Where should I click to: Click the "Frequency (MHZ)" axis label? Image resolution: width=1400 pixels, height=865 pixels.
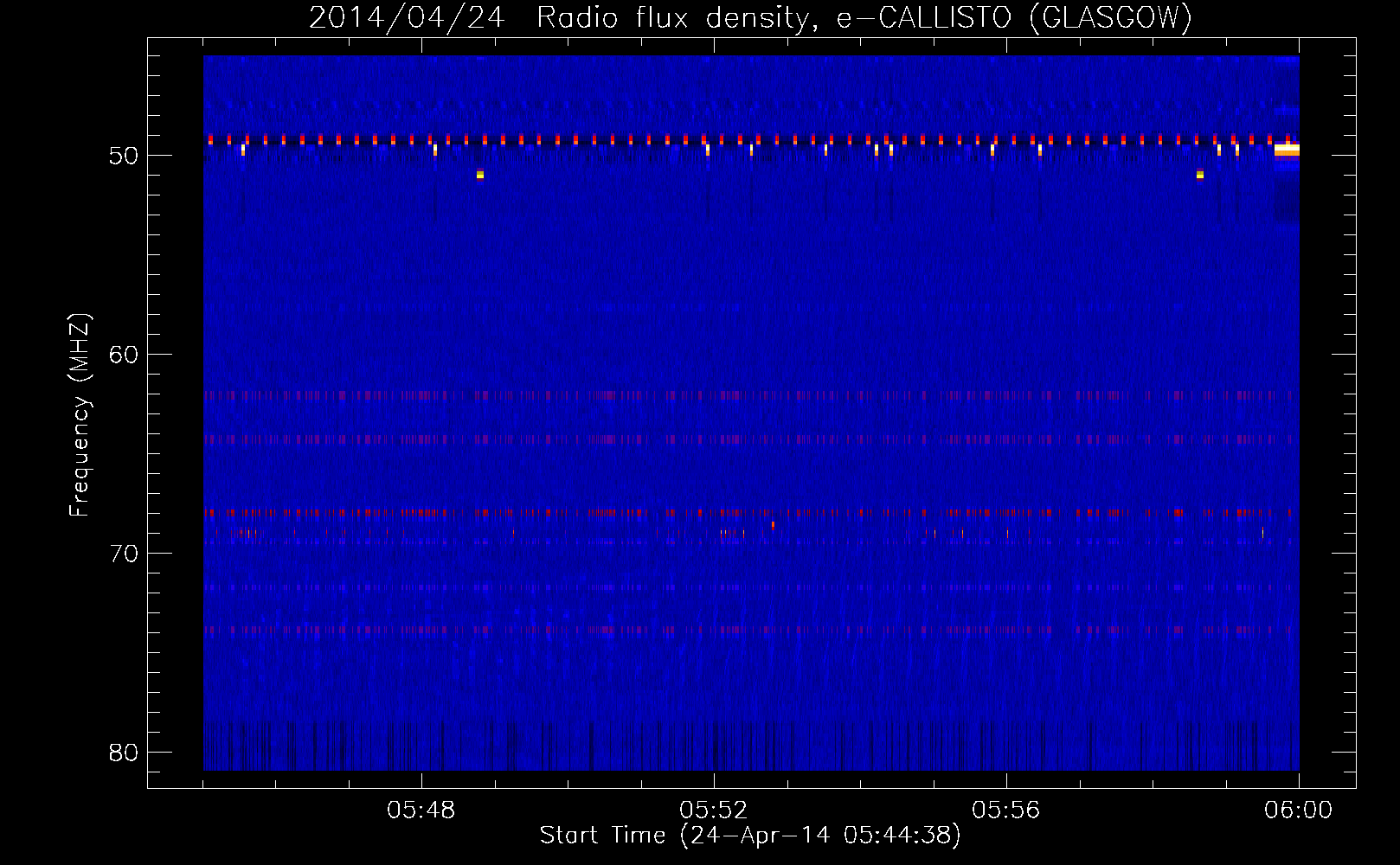point(79,415)
